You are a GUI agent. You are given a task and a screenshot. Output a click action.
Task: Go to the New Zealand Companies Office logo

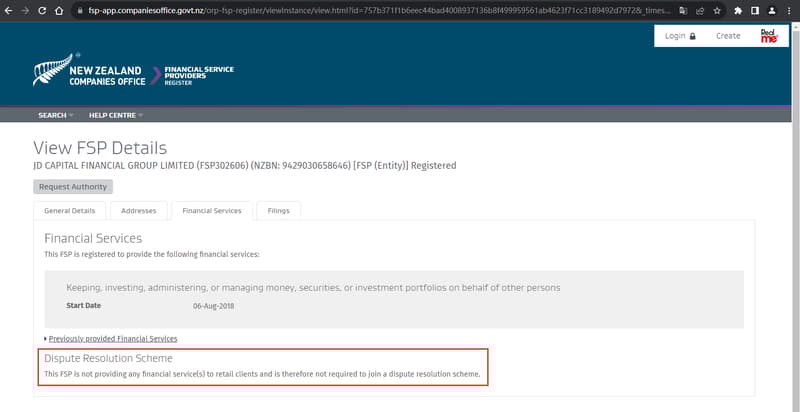[x=89, y=70]
